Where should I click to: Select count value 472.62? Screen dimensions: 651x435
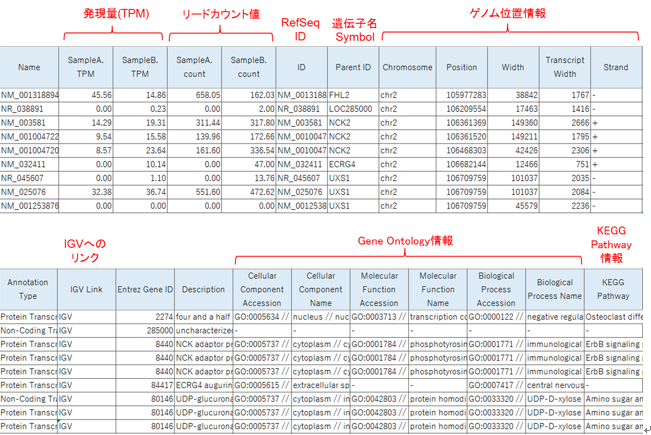point(249,192)
